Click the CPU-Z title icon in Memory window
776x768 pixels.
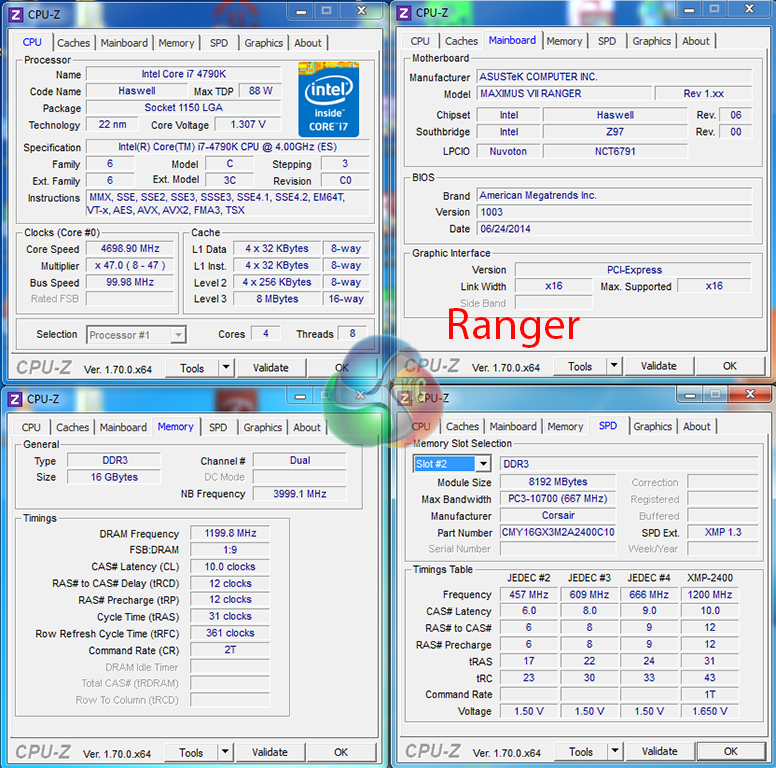point(15,399)
